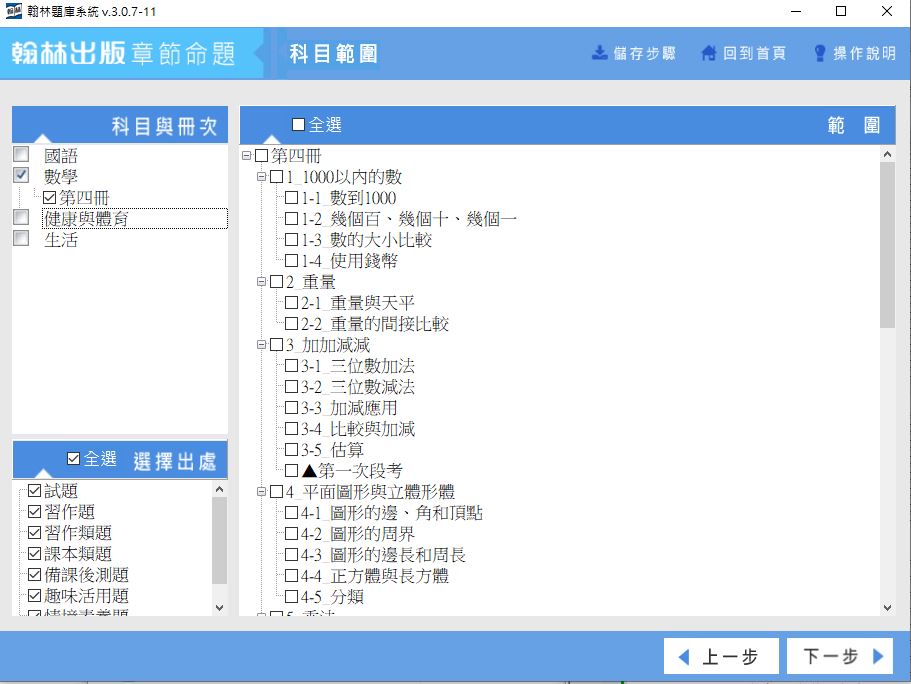
Task: Check 1-1_數到1000 section
Action: click(292, 198)
